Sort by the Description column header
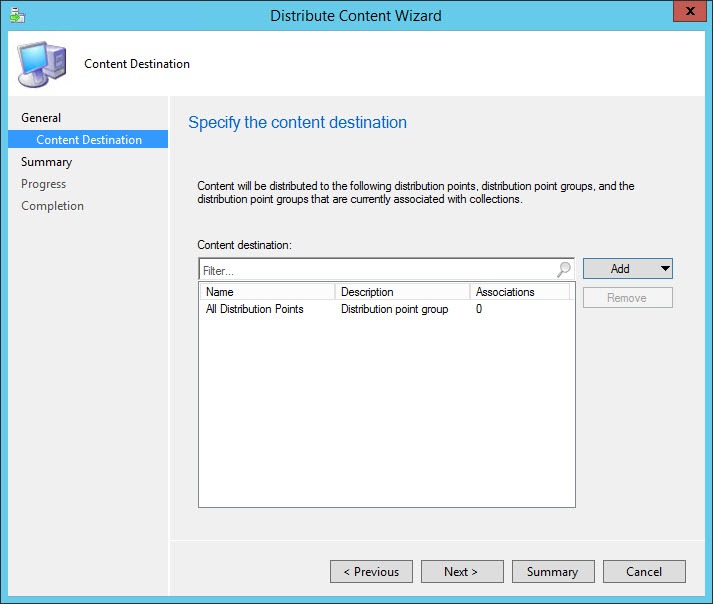 click(x=402, y=292)
